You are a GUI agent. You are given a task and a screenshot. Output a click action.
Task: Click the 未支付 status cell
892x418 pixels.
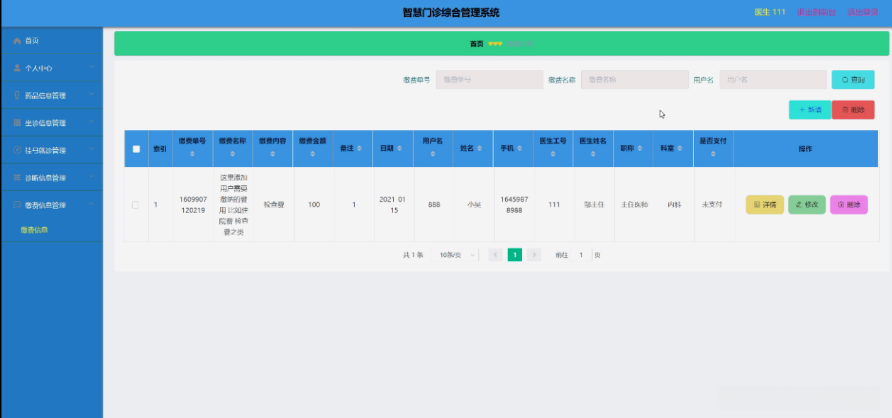point(712,204)
